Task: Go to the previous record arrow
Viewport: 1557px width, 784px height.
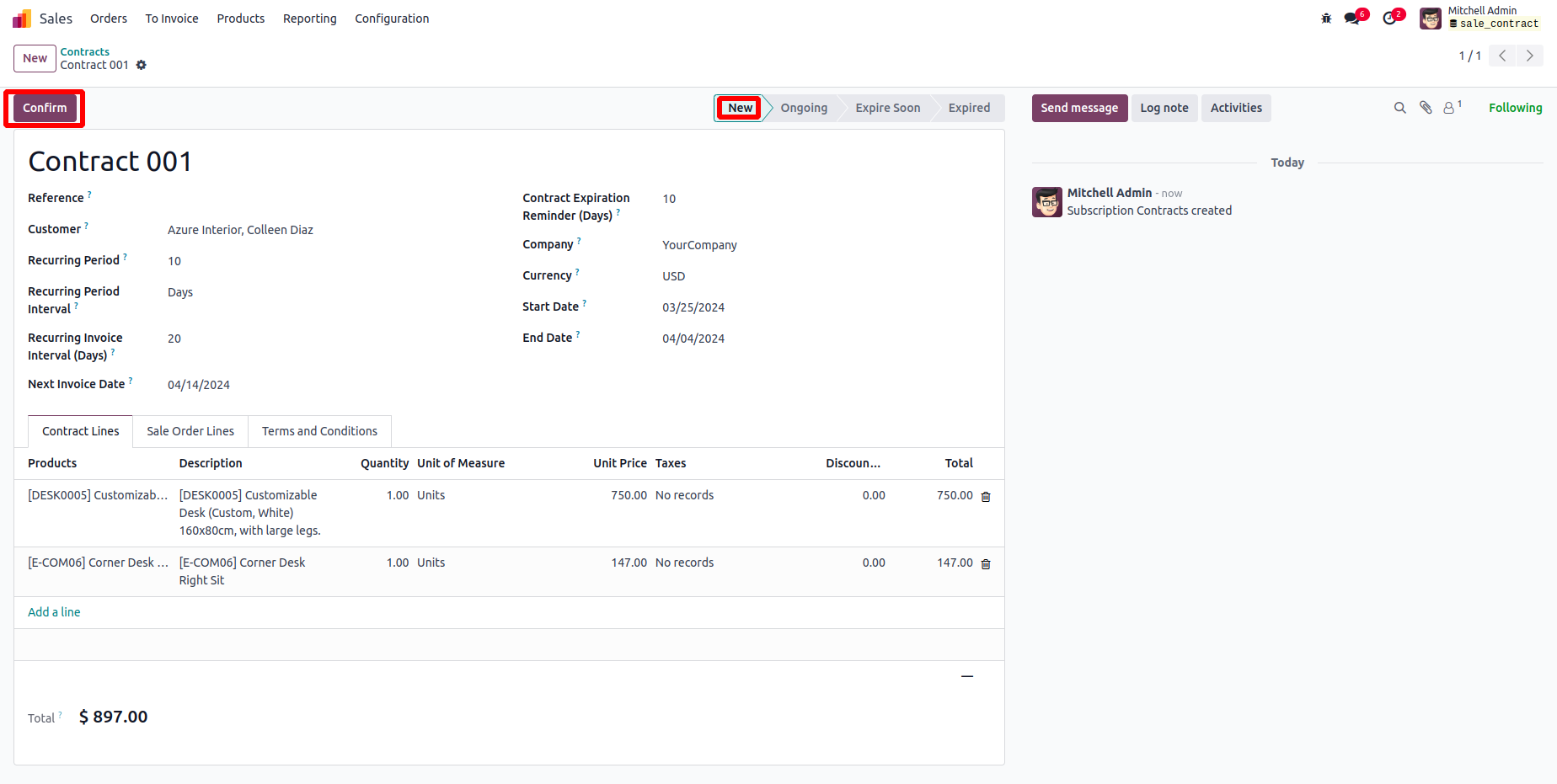Action: pos(1502,56)
